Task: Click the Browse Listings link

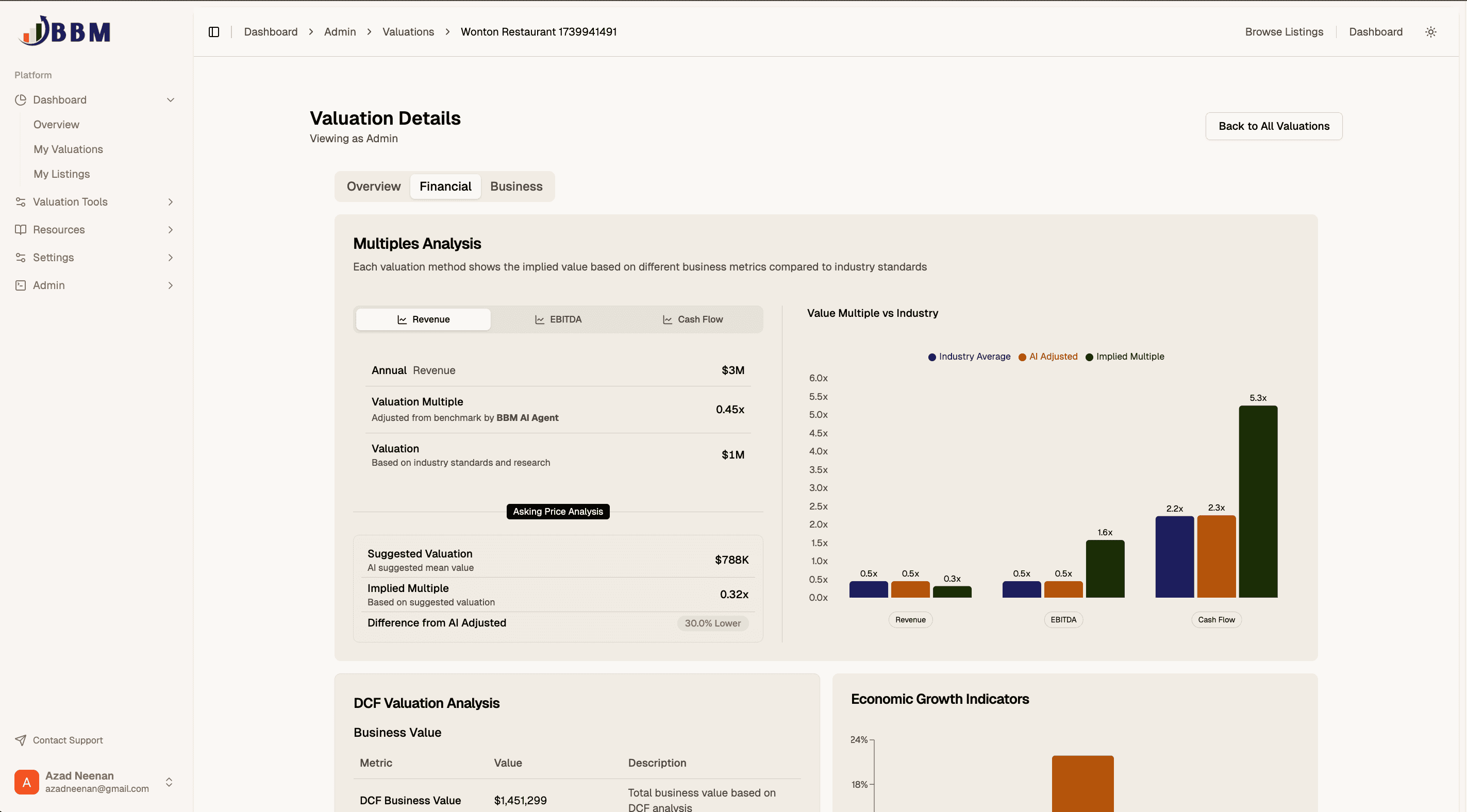Action: click(1284, 32)
